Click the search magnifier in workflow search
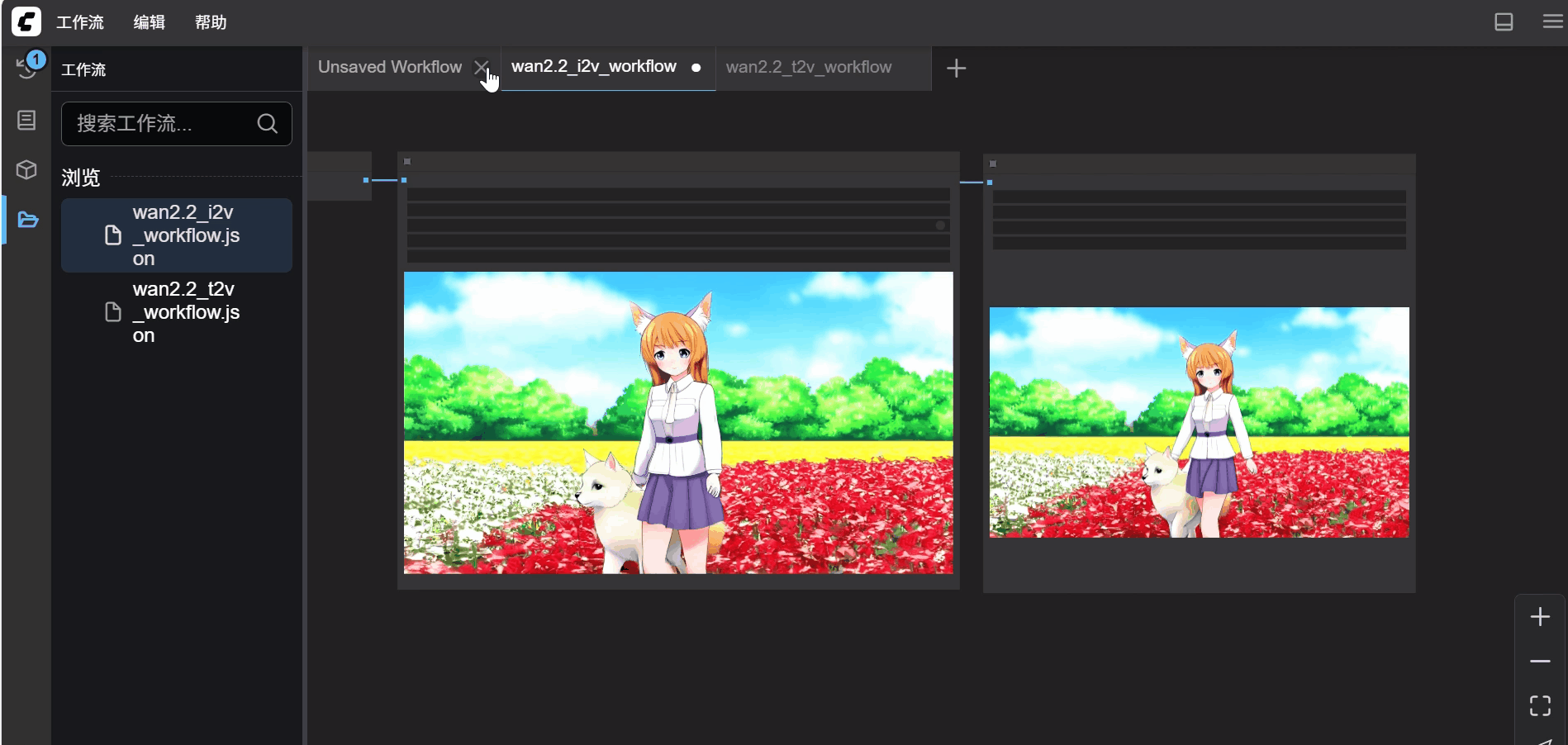The height and width of the screenshot is (745, 1568). tap(267, 124)
